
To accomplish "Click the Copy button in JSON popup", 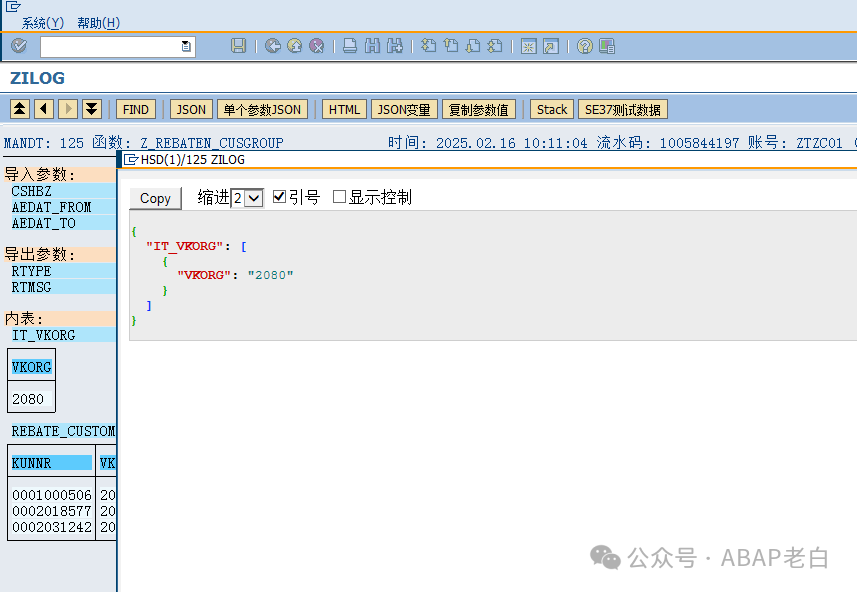I will pyautogui.click(x=155, y=198).
